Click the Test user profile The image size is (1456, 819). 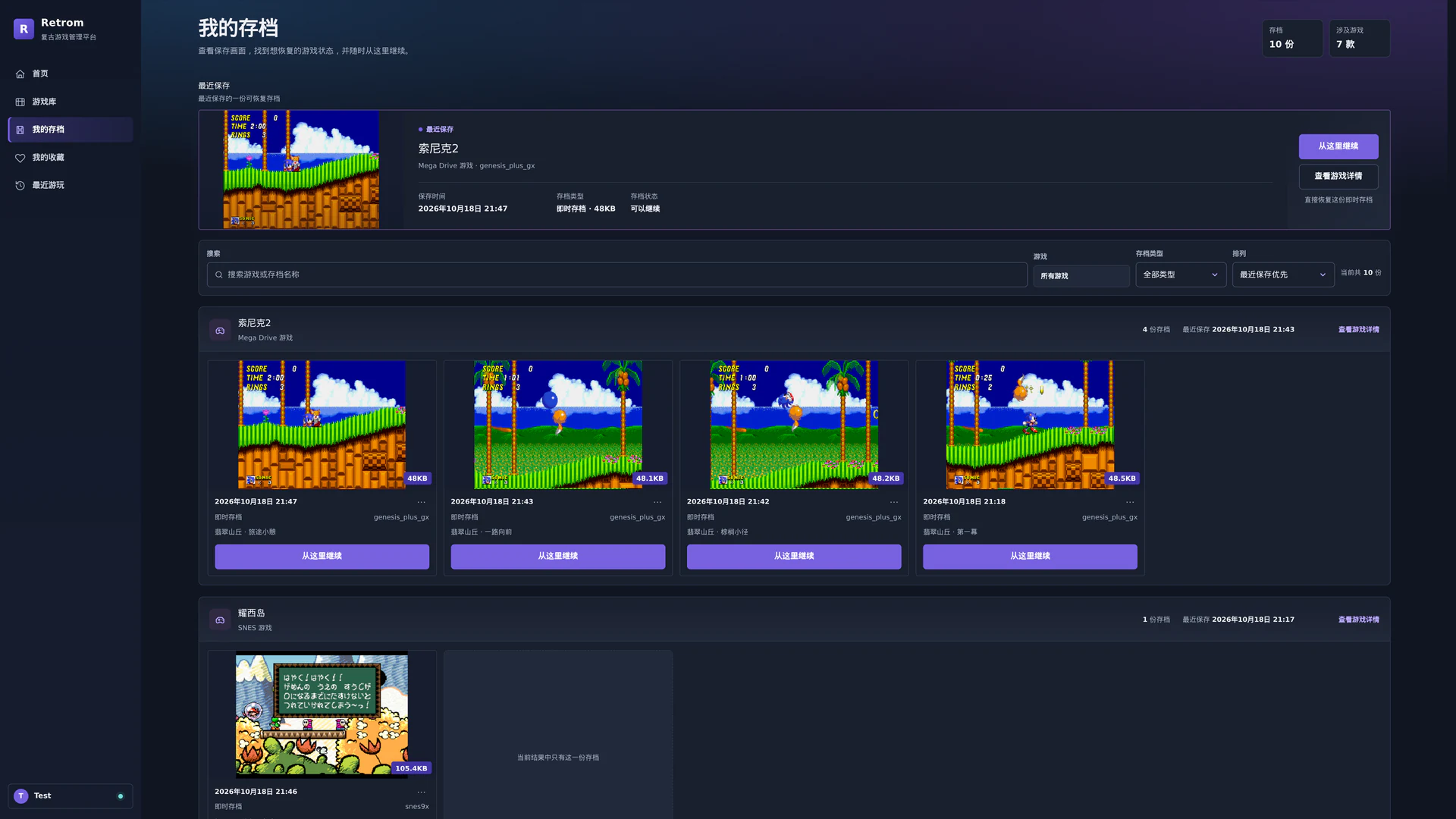(x=71, y=795)
